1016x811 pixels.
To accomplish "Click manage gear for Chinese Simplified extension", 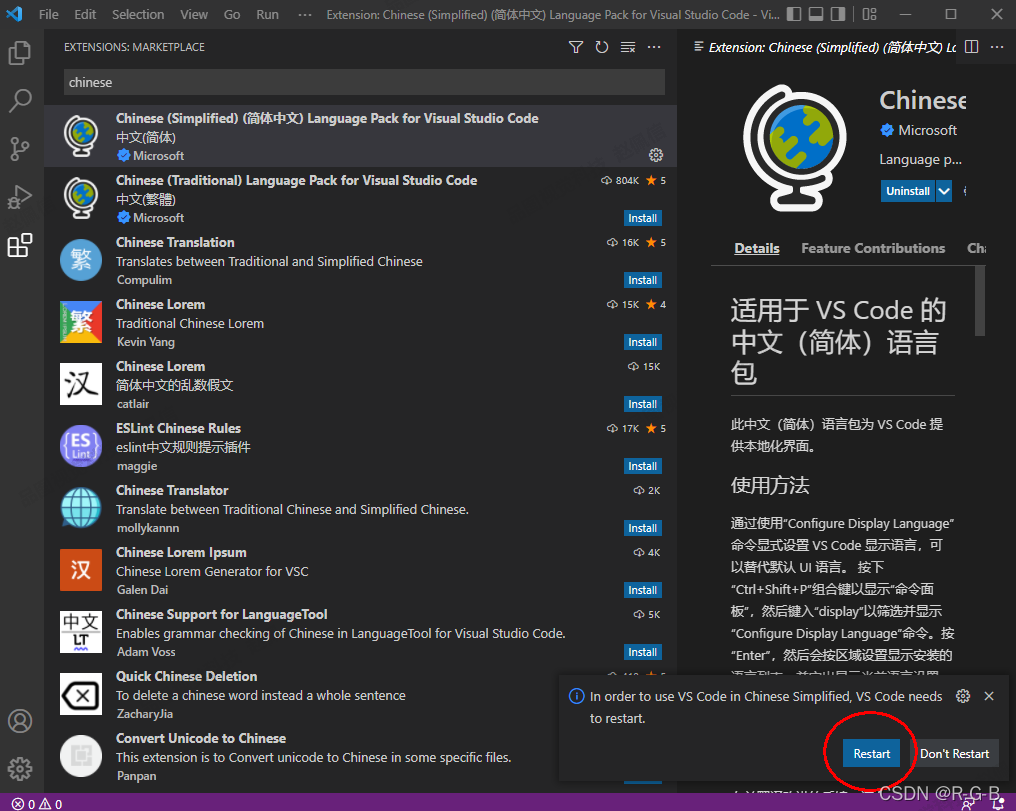I will coord(656,155).
